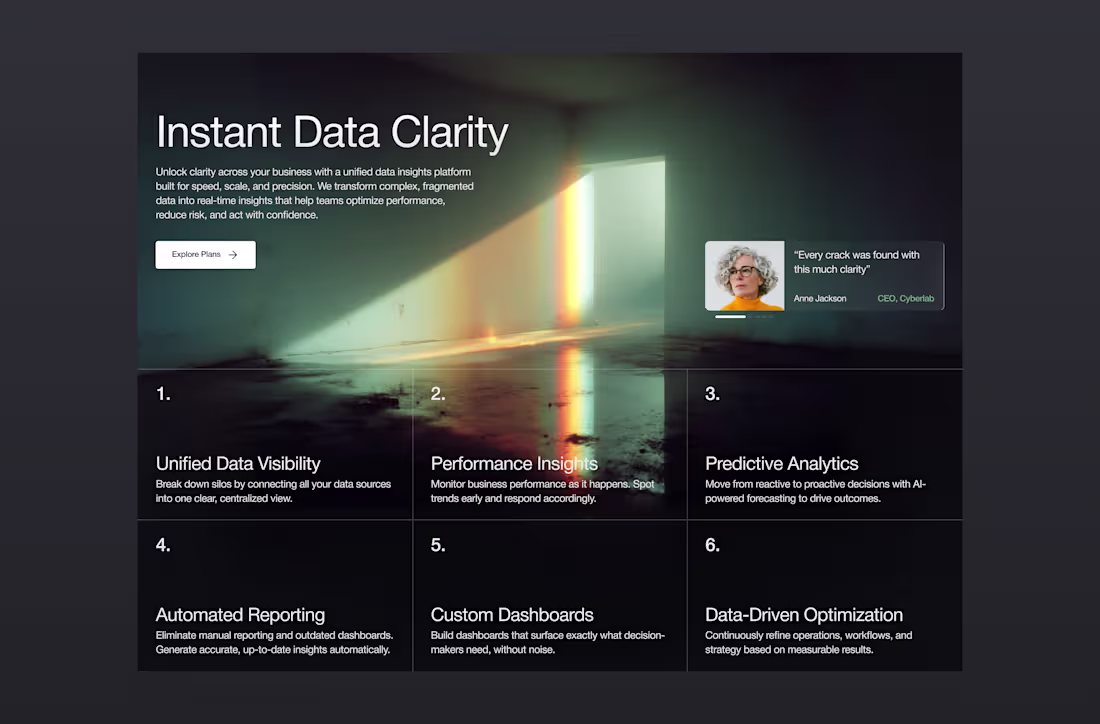The height and width of the screenshot is (724, 1100).
Task: Click the number badge on Data-Driven Optimization card
Action: click(x=712, y=545)
